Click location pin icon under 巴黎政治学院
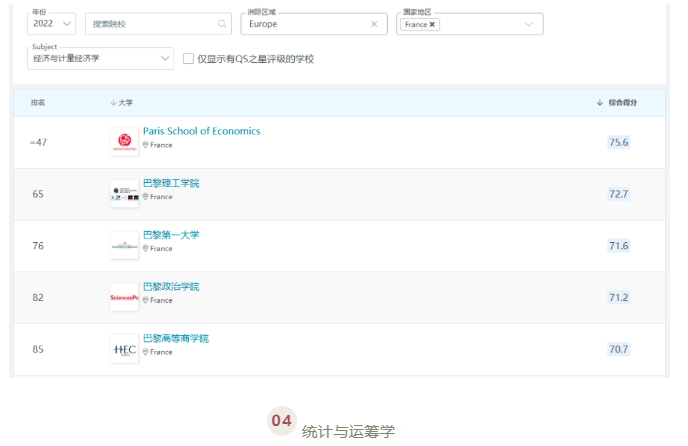688x446 pixels. (x=146, y=300)
